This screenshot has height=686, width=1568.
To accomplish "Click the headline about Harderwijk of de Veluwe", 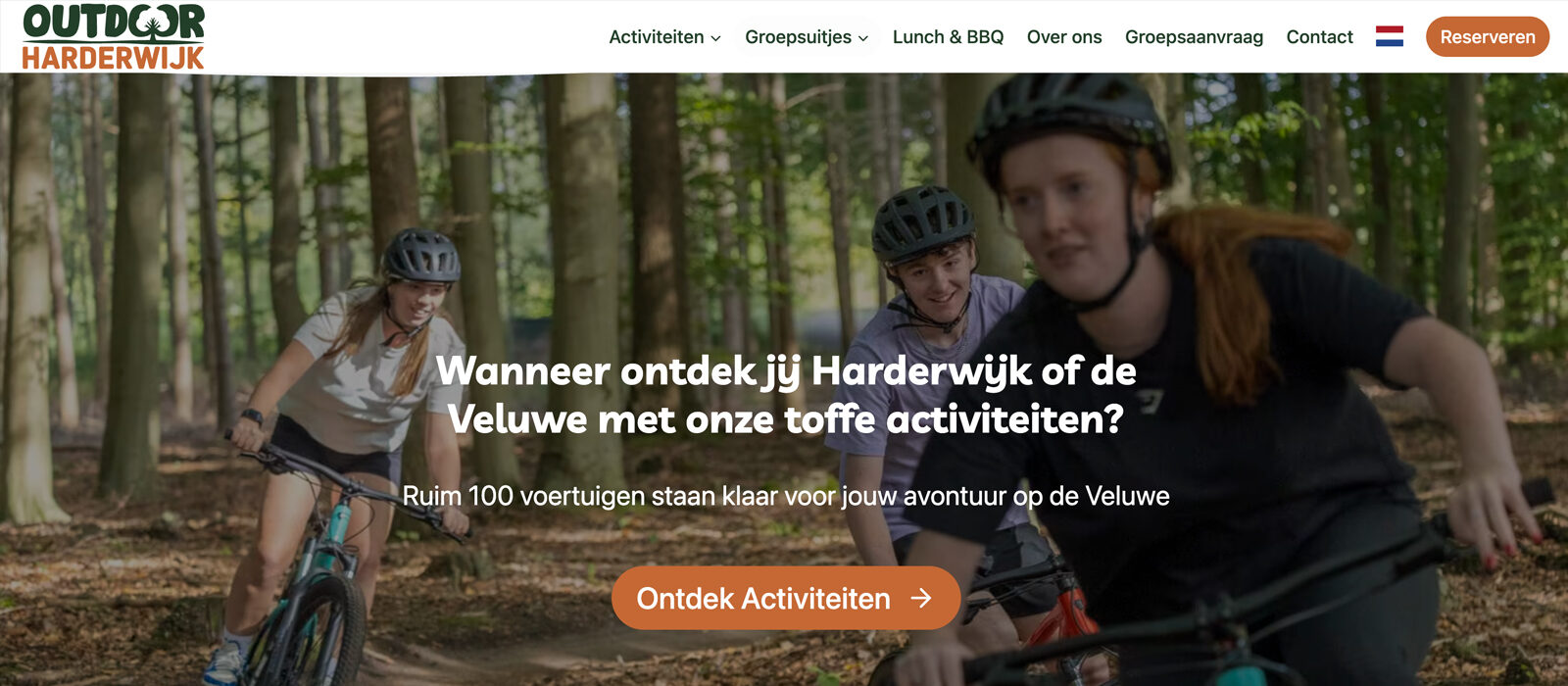I will coord(786,395).
